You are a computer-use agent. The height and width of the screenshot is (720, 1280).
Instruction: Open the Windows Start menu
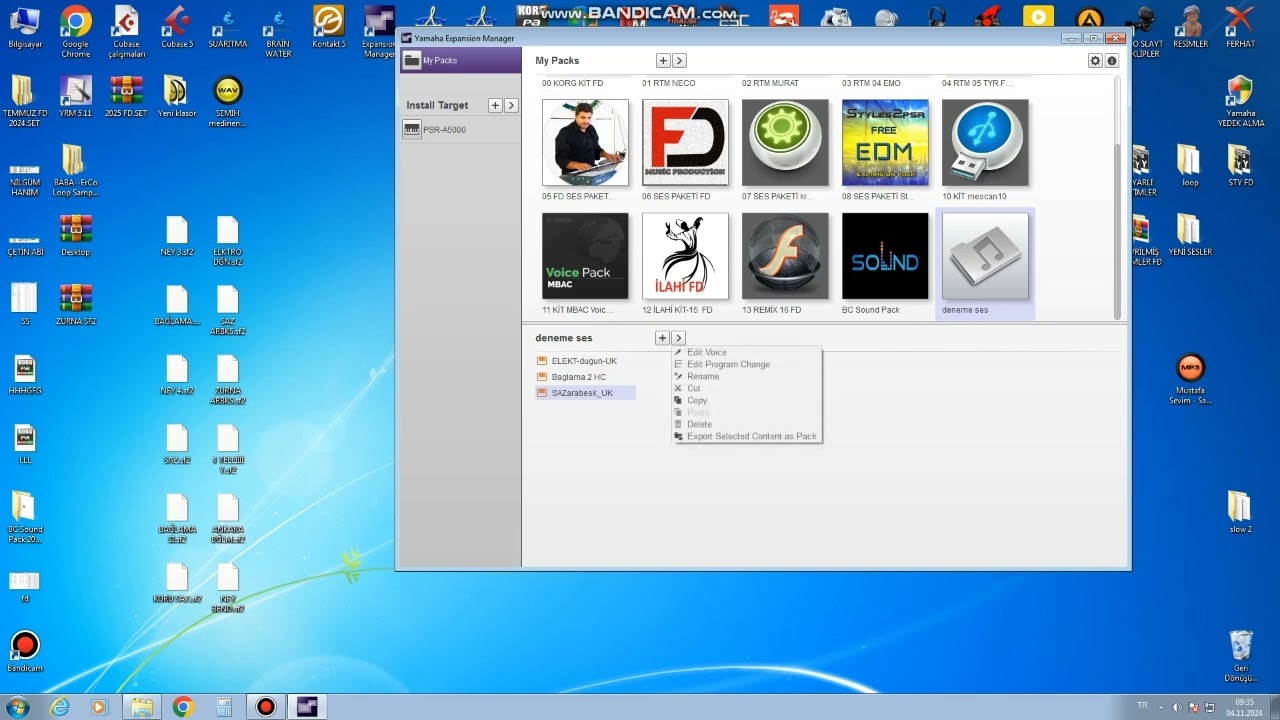point(18,707)
